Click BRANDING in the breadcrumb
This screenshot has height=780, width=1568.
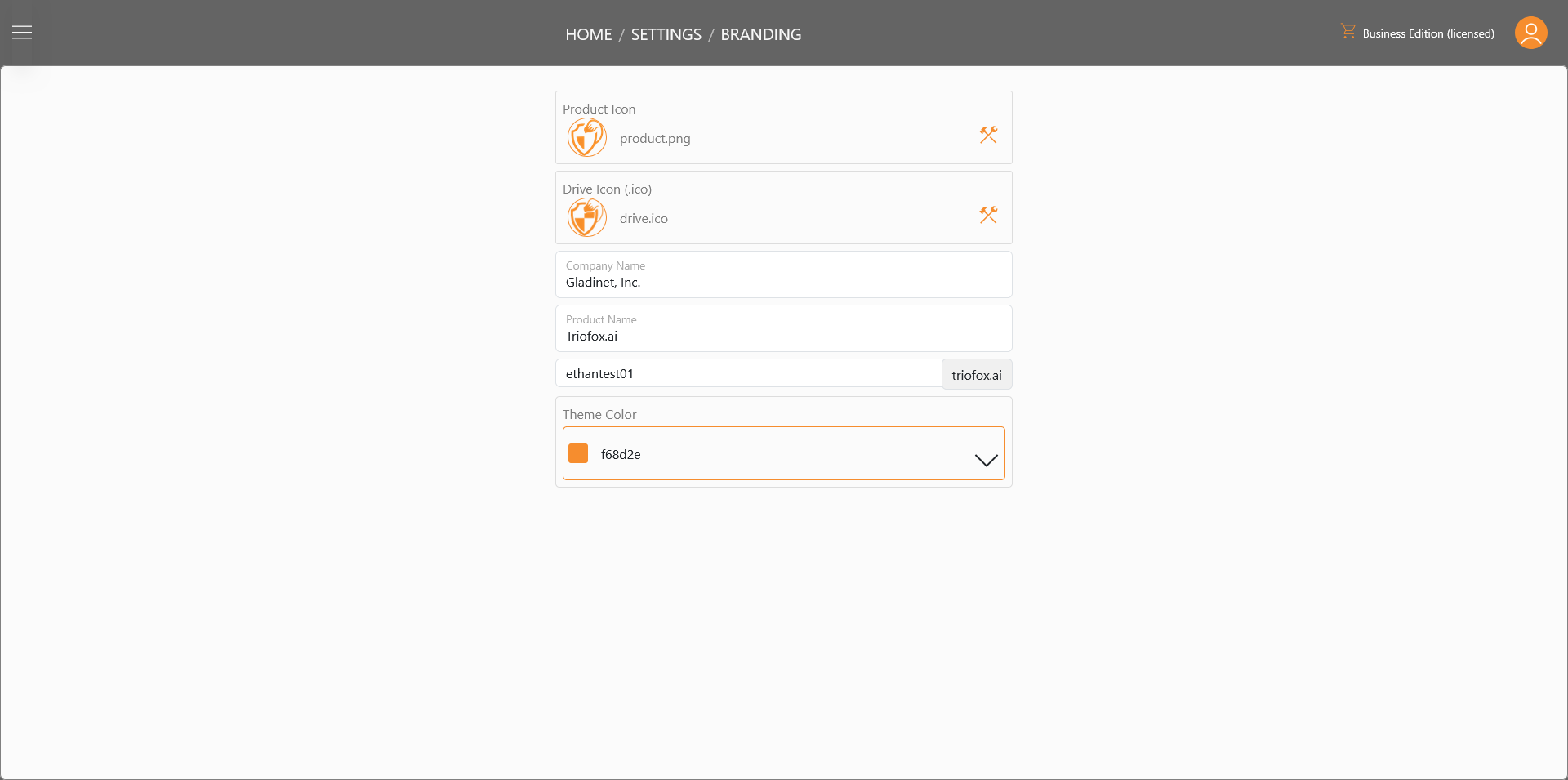pos(761,34)
